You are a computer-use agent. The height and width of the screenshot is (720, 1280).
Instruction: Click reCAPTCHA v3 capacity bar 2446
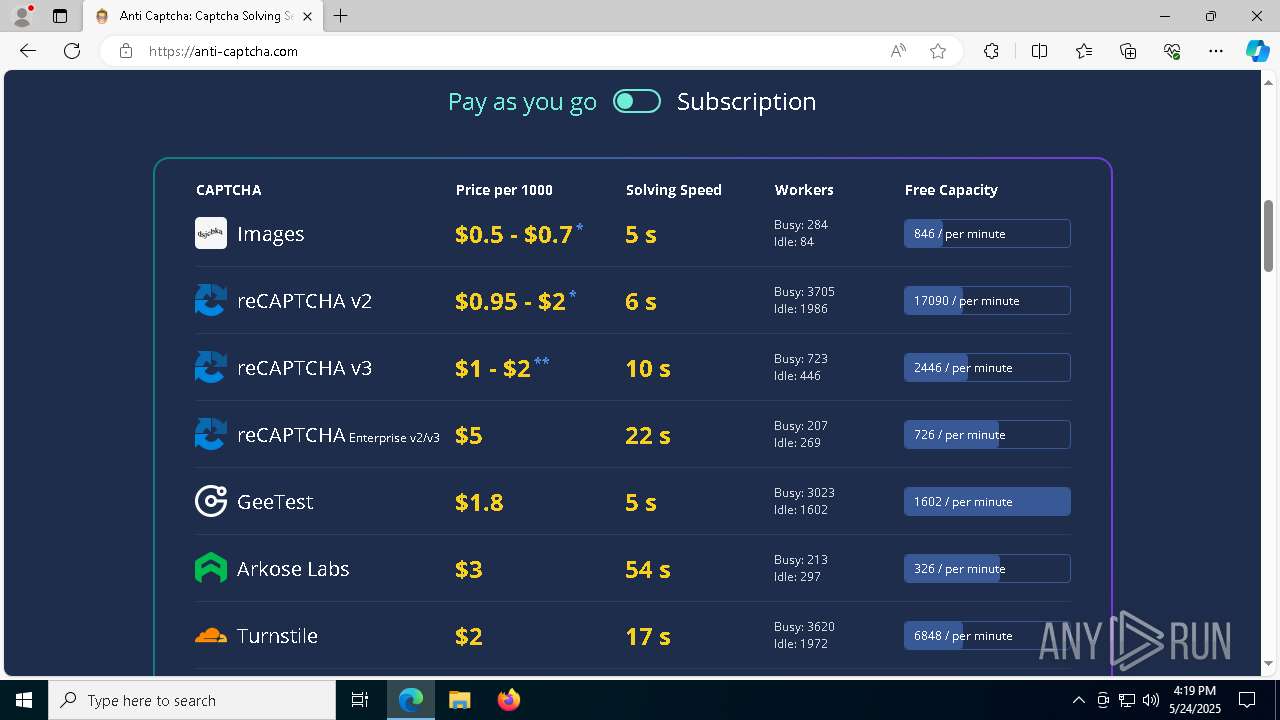coord(987,367)
